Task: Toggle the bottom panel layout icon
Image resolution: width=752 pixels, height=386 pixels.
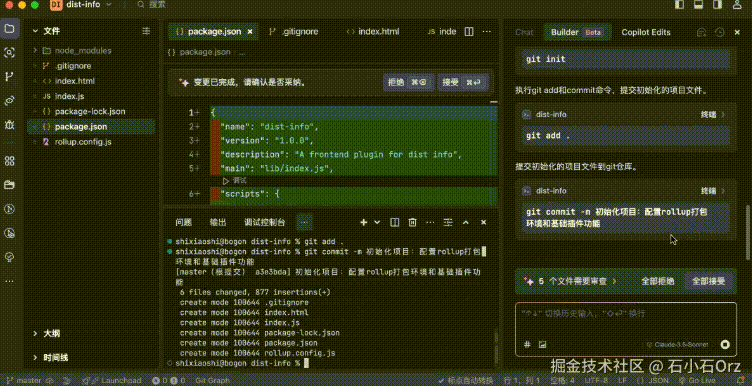Action: point(698,5)
